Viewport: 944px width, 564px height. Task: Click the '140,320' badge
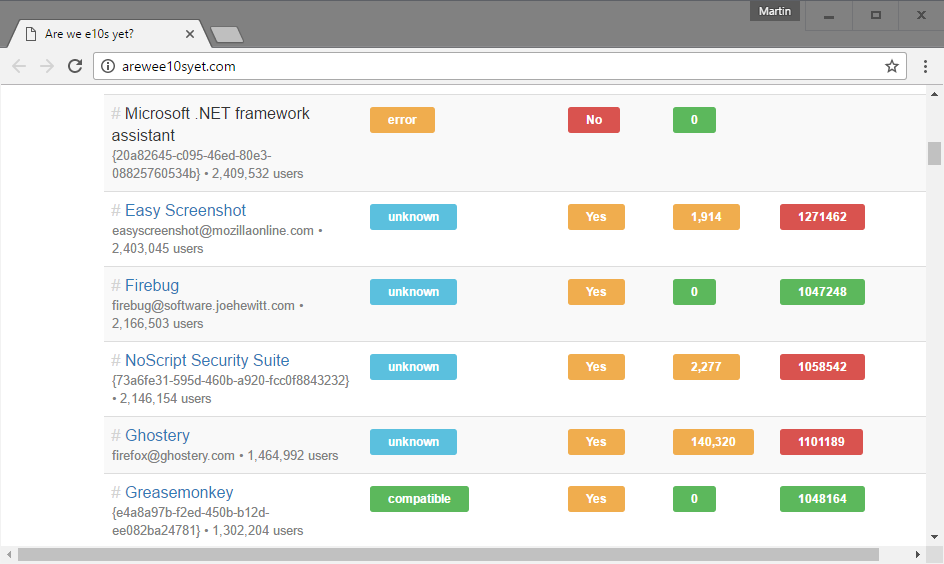[x=713, y=442]
